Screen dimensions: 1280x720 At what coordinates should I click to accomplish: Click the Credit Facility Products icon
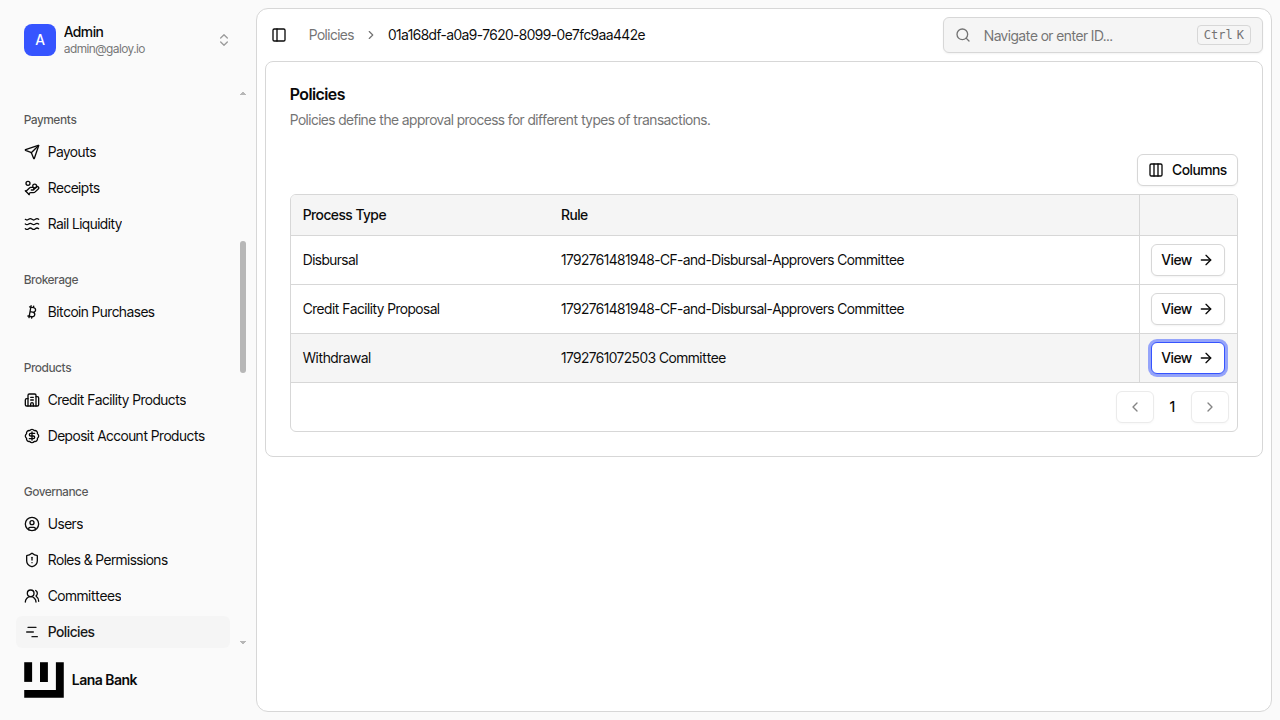32,400
